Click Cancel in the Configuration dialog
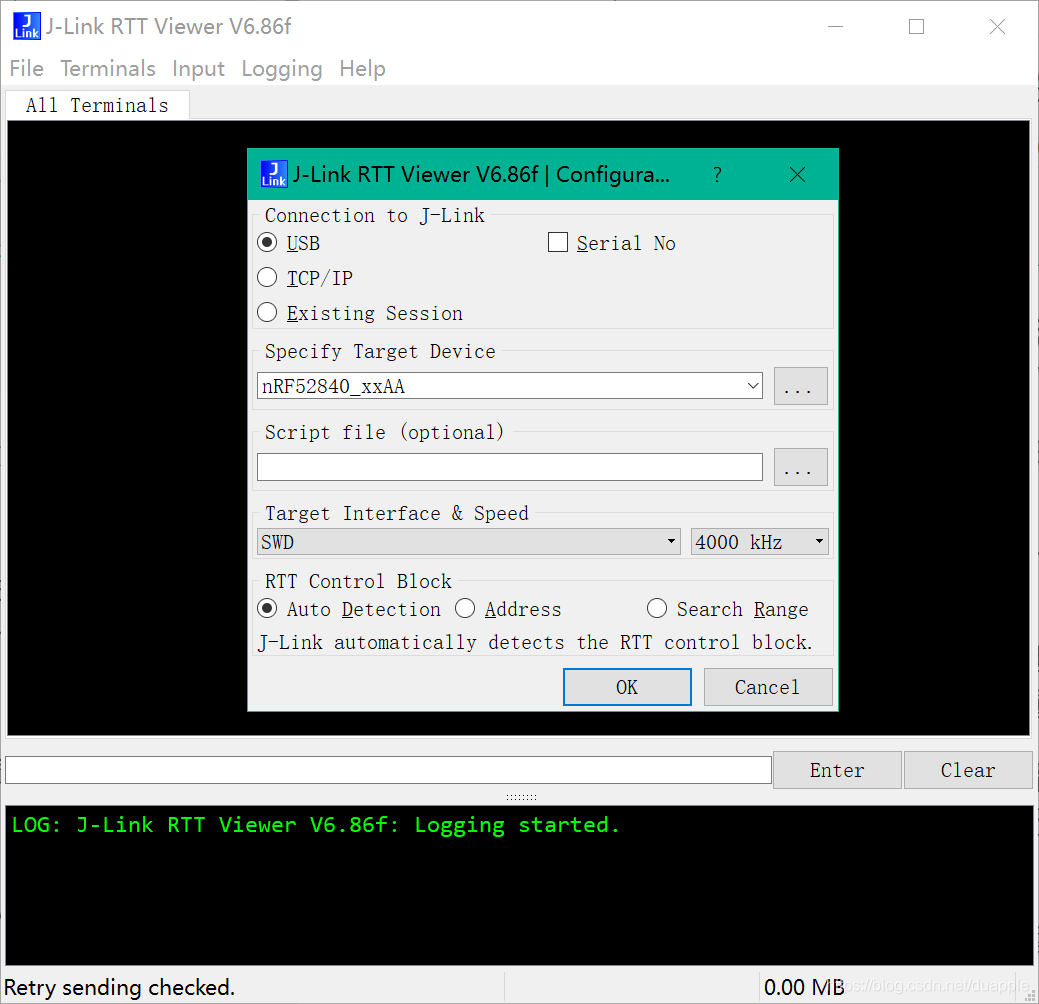1039x1004 pixels. [767, 687]
